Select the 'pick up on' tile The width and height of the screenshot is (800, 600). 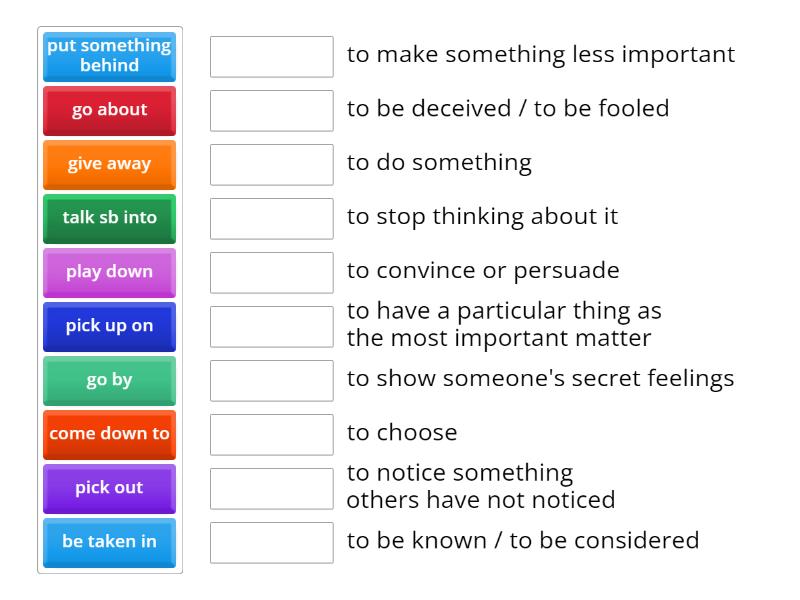click(x=108, y=326)
